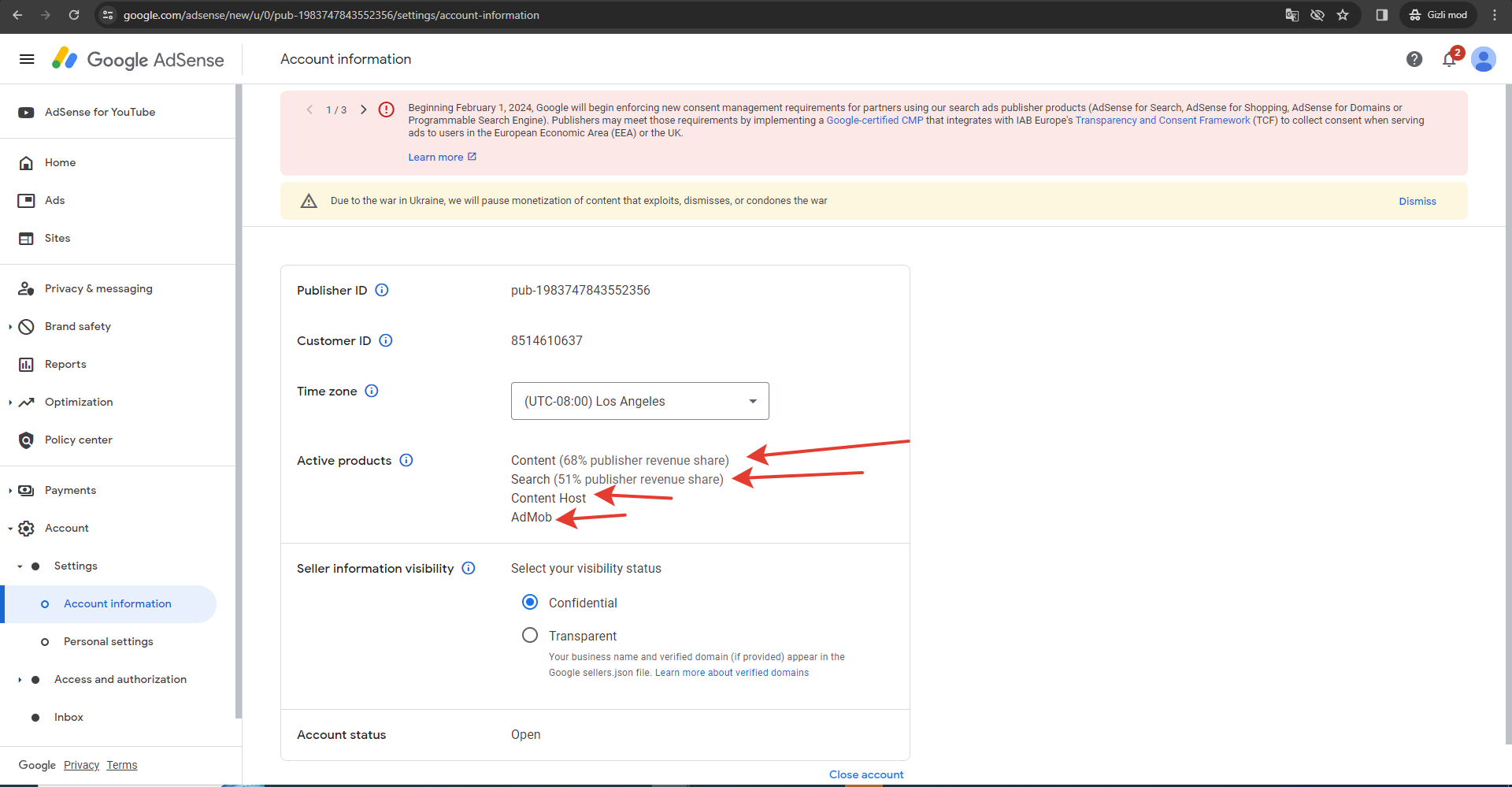Image resolution: width=1512 pixels, height=787 pixels.
Task: Click the Home house icon
Action: pyautogui.click(x=26, y=163)
